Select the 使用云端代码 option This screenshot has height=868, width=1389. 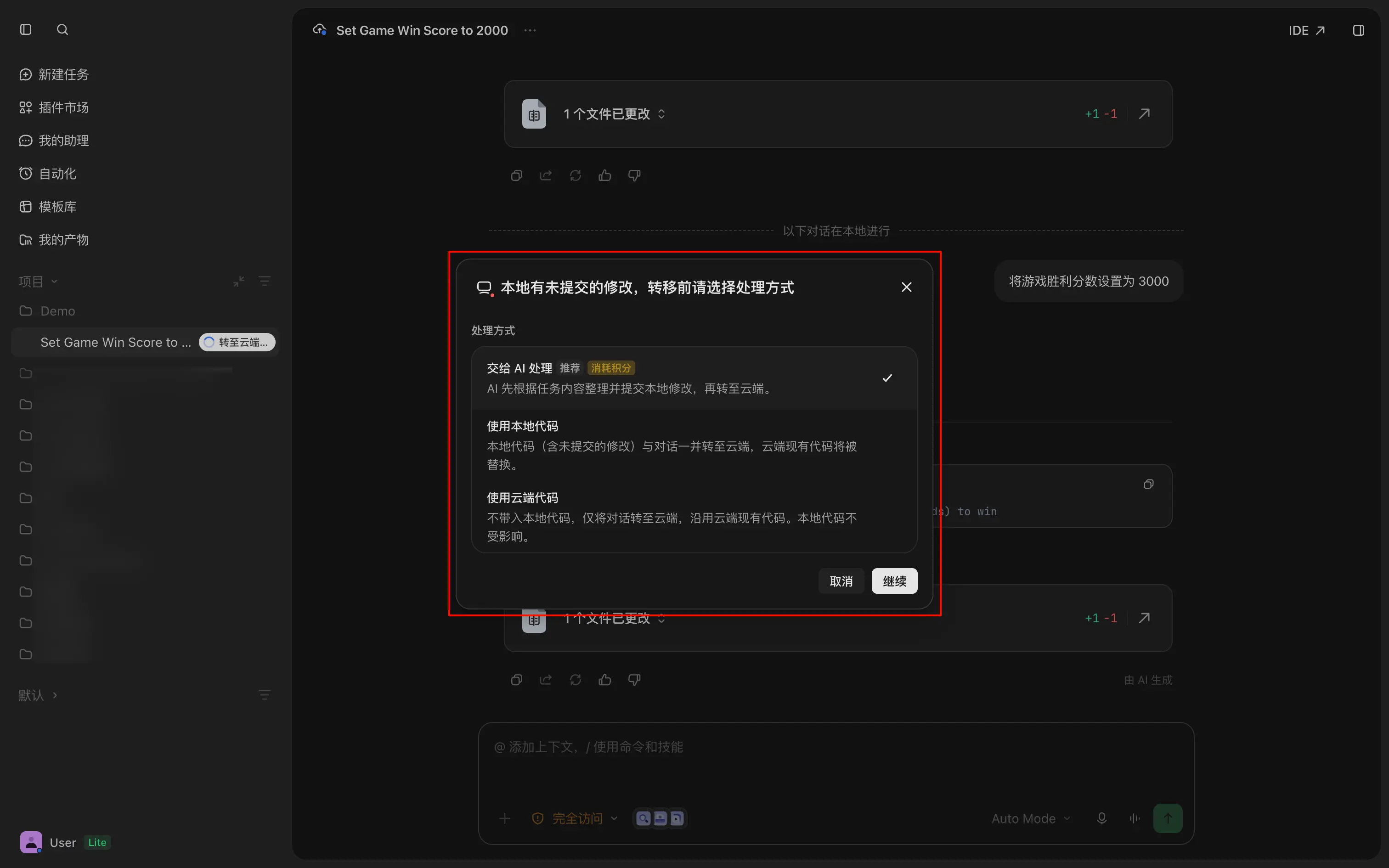694,517
